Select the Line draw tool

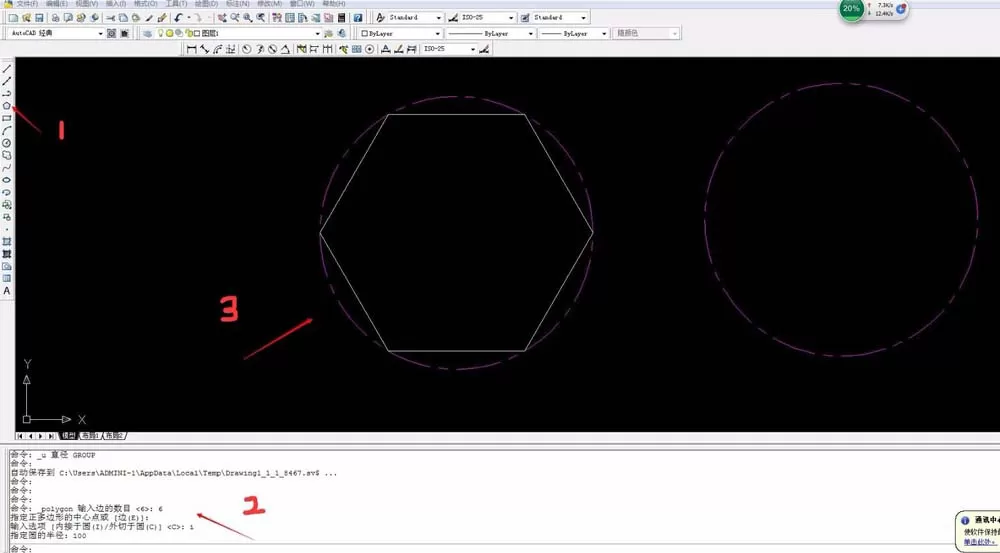point(6,69)
